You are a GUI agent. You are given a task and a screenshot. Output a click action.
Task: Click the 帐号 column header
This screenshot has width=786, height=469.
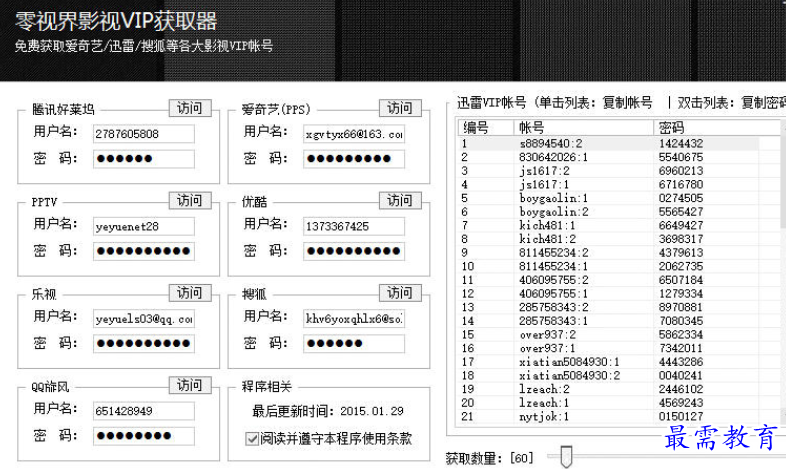click(583, 127)
